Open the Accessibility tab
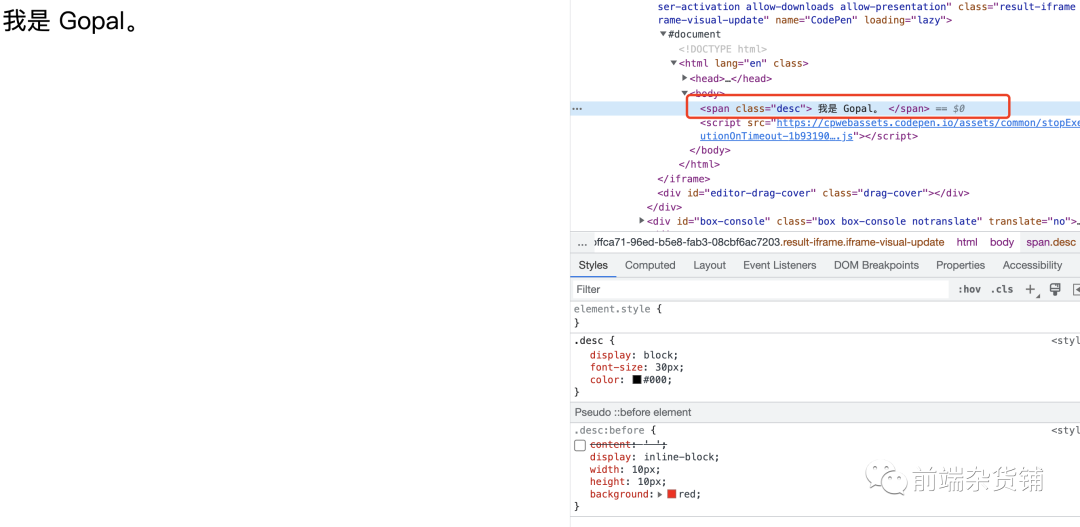This screenshot has height=527, width=1080. tap(1032, 265)
